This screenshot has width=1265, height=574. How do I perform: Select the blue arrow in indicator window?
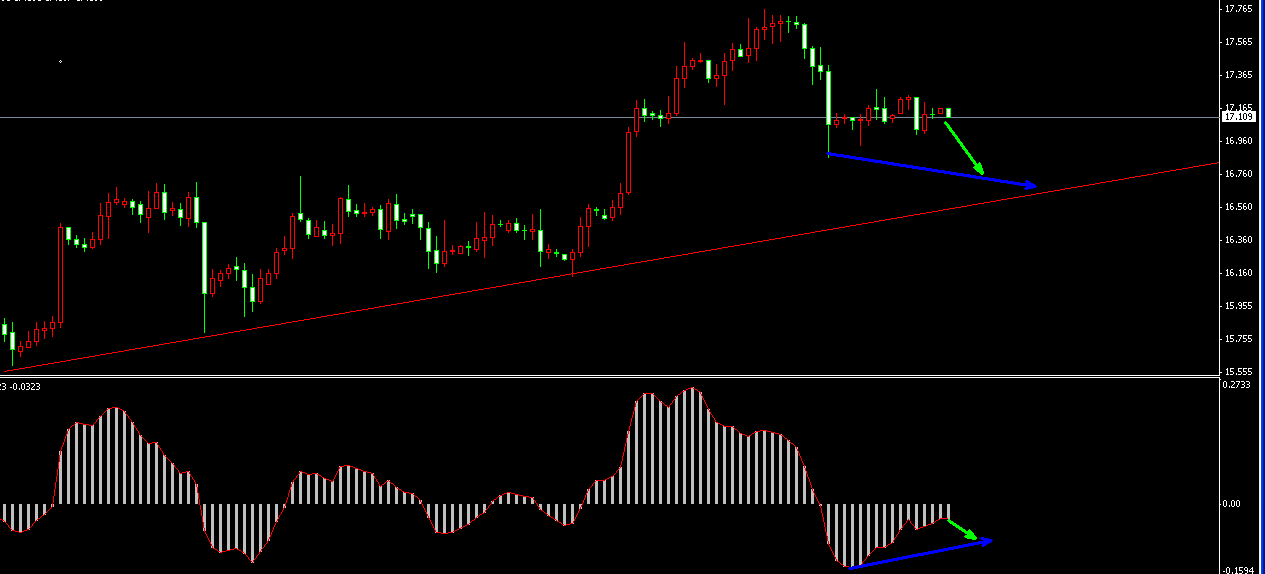coord(920,554)
